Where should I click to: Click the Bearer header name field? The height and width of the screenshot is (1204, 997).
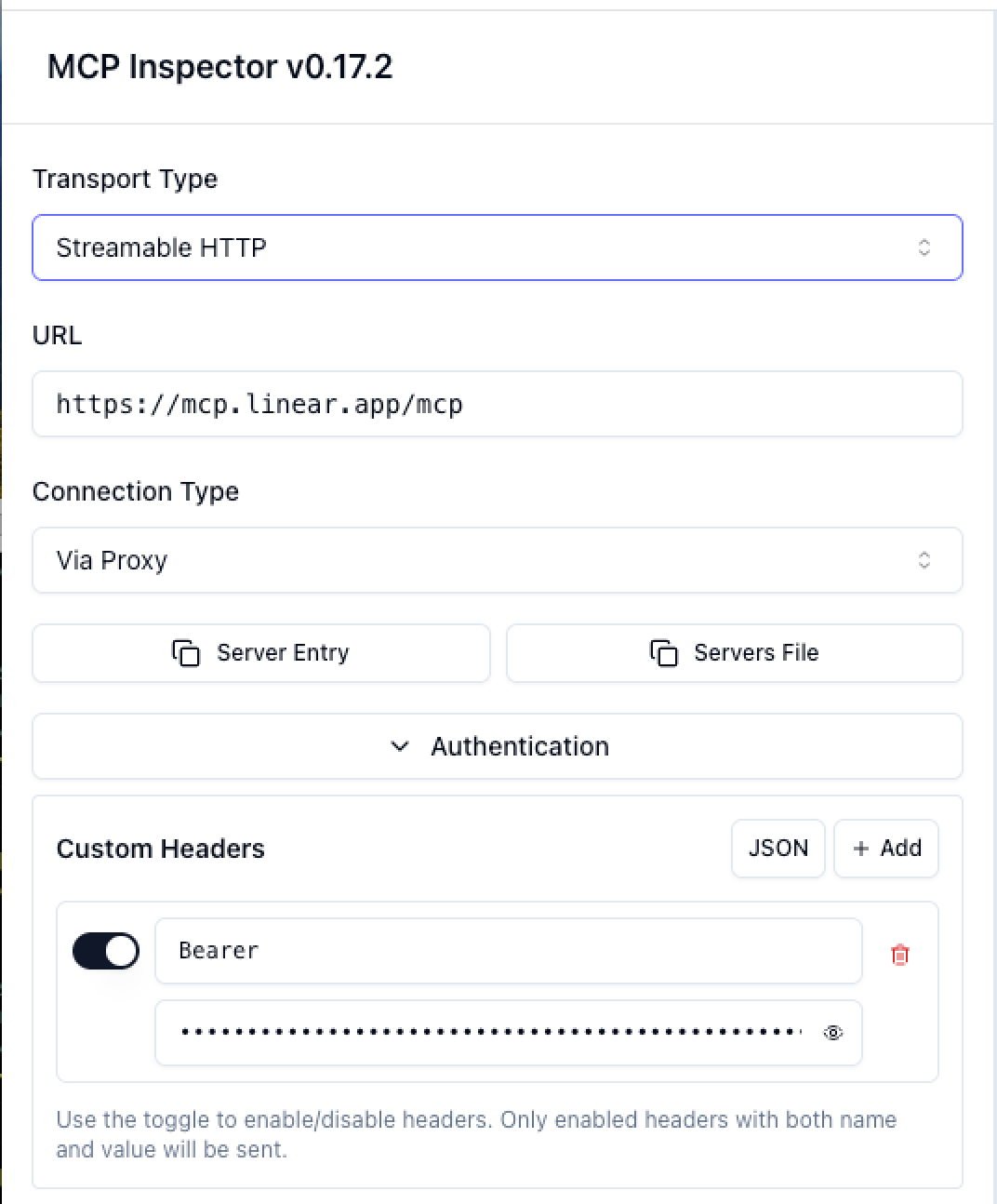[508, 951]
